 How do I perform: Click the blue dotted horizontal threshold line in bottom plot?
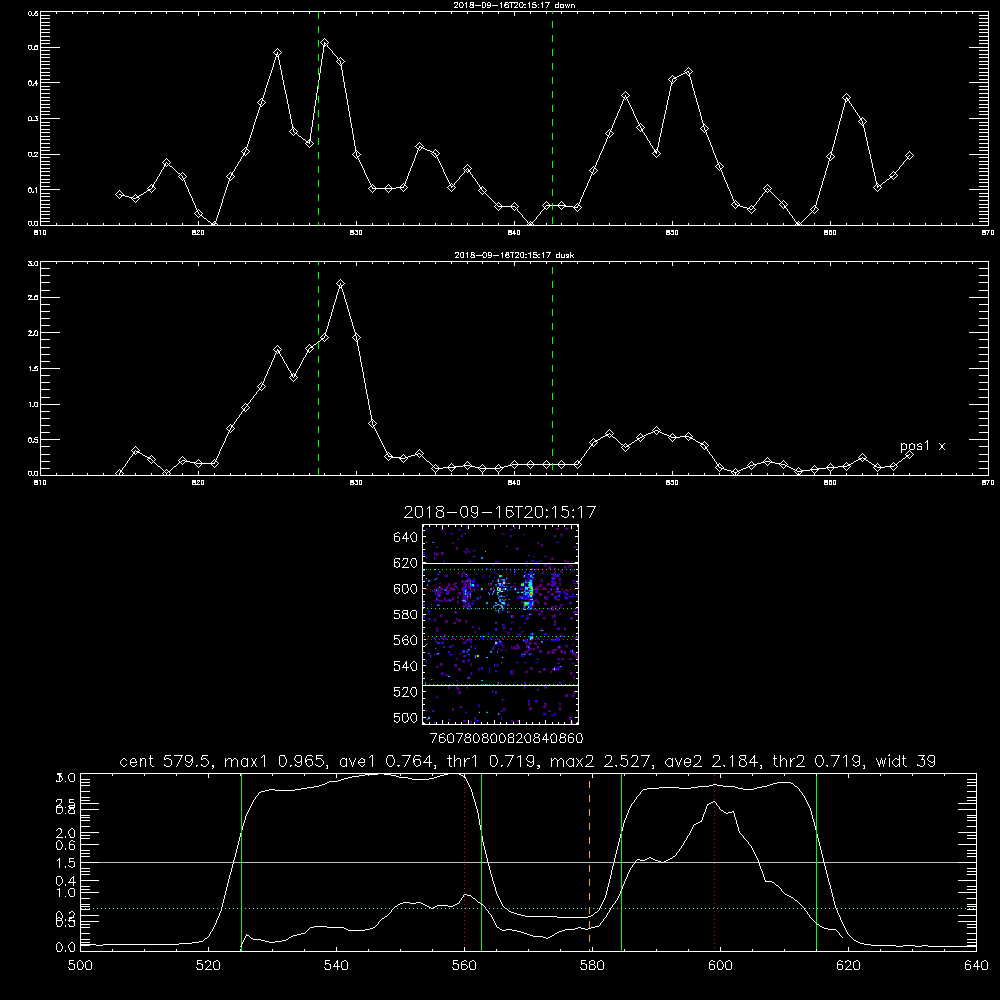pyautogui.click(x=528, y=908)
